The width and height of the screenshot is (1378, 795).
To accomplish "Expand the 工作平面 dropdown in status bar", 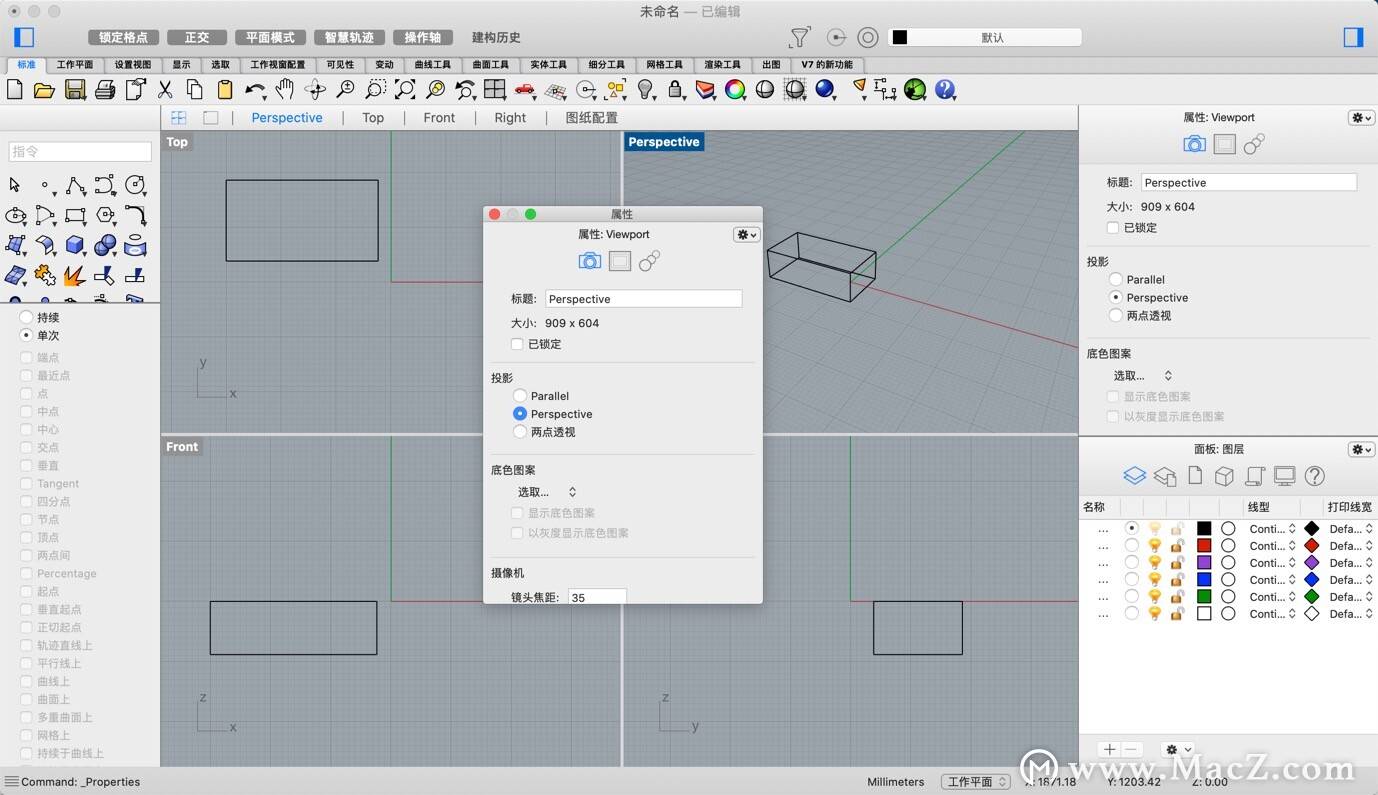I will [x=976, y=782].
